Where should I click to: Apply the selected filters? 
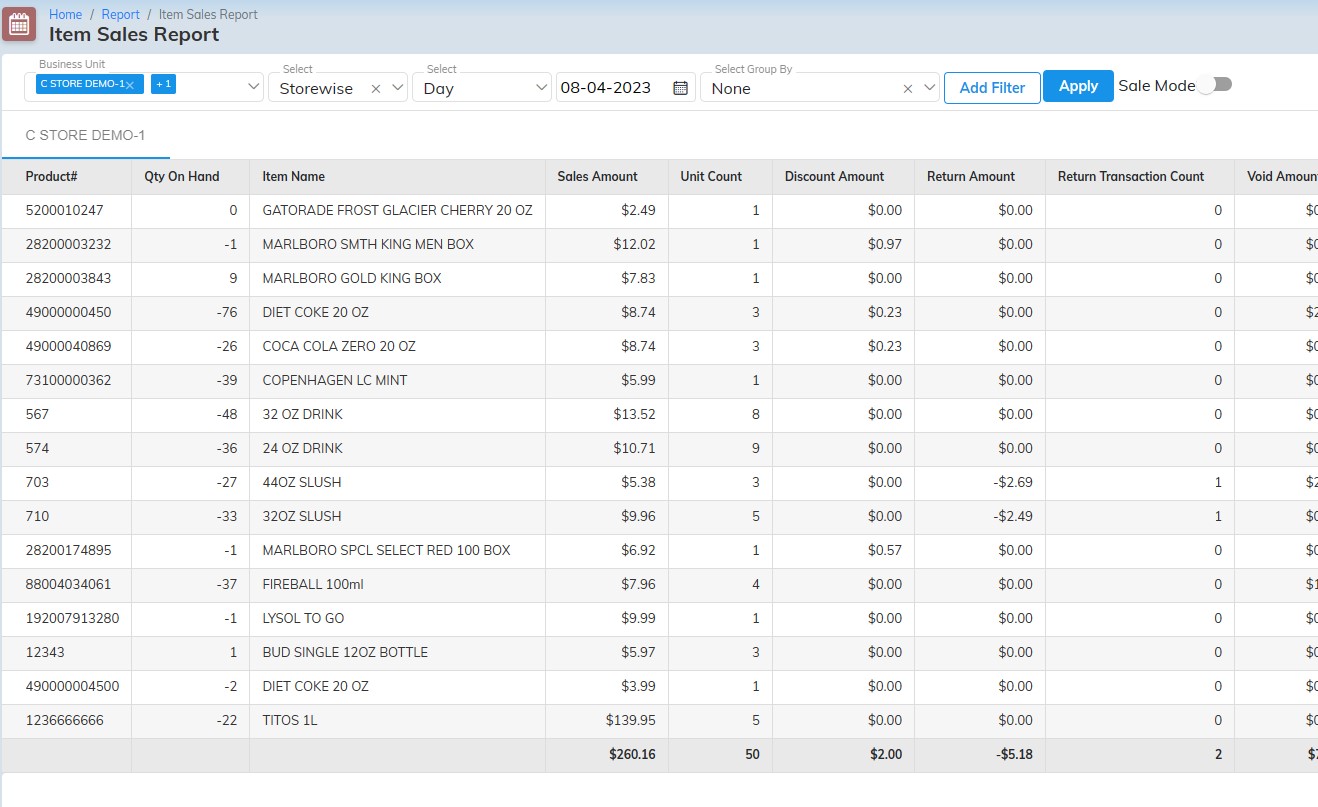(1078, 86)
